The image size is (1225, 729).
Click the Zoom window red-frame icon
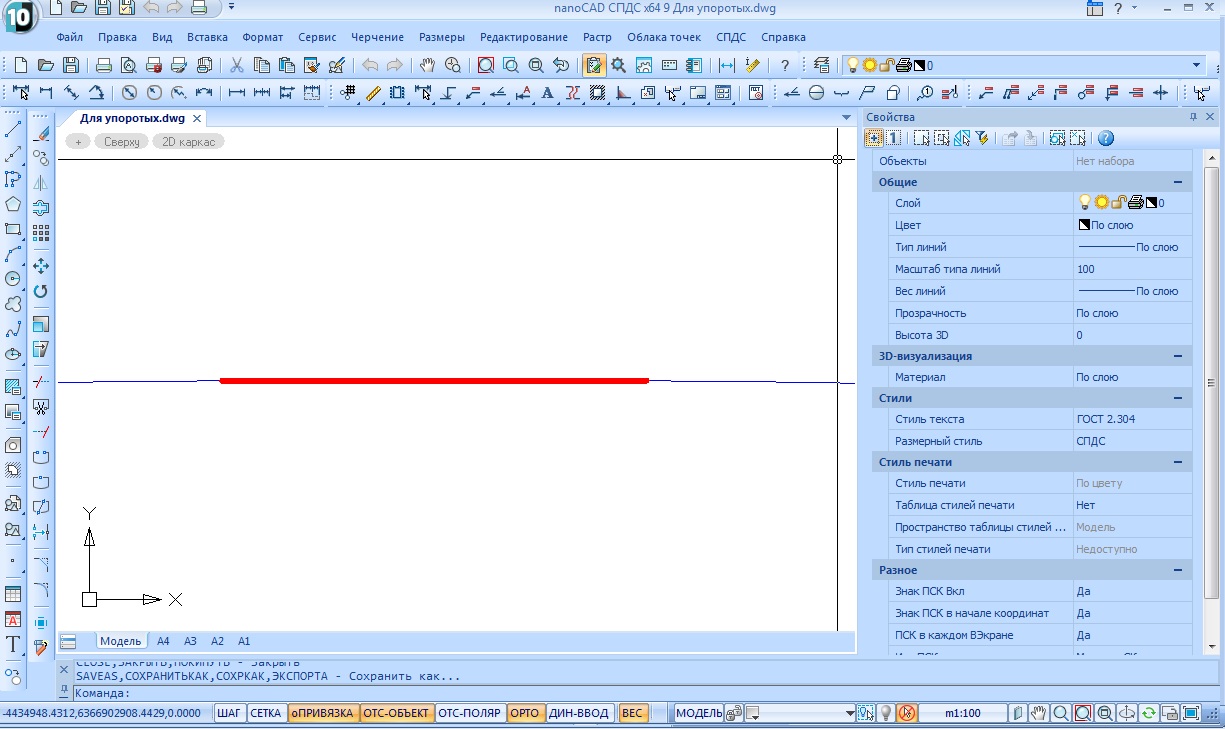485,65
